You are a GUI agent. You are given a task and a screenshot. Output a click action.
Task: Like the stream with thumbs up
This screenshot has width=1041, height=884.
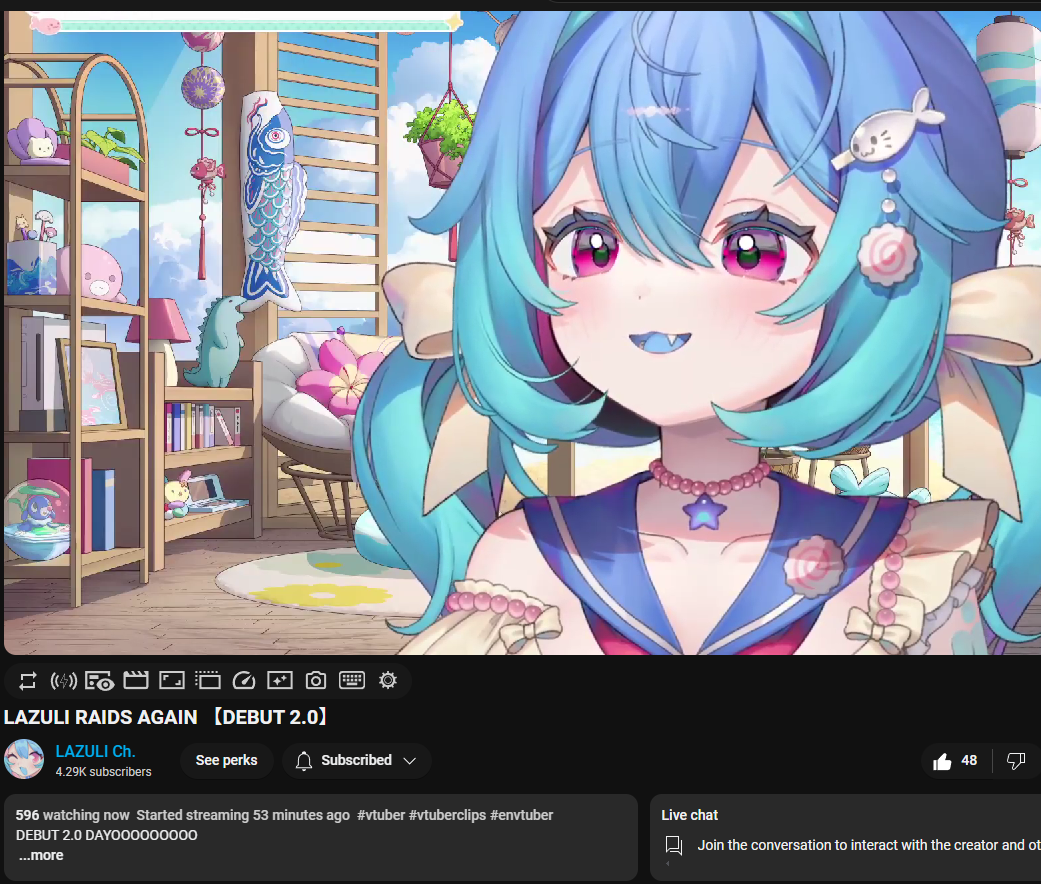click(955, 761)
